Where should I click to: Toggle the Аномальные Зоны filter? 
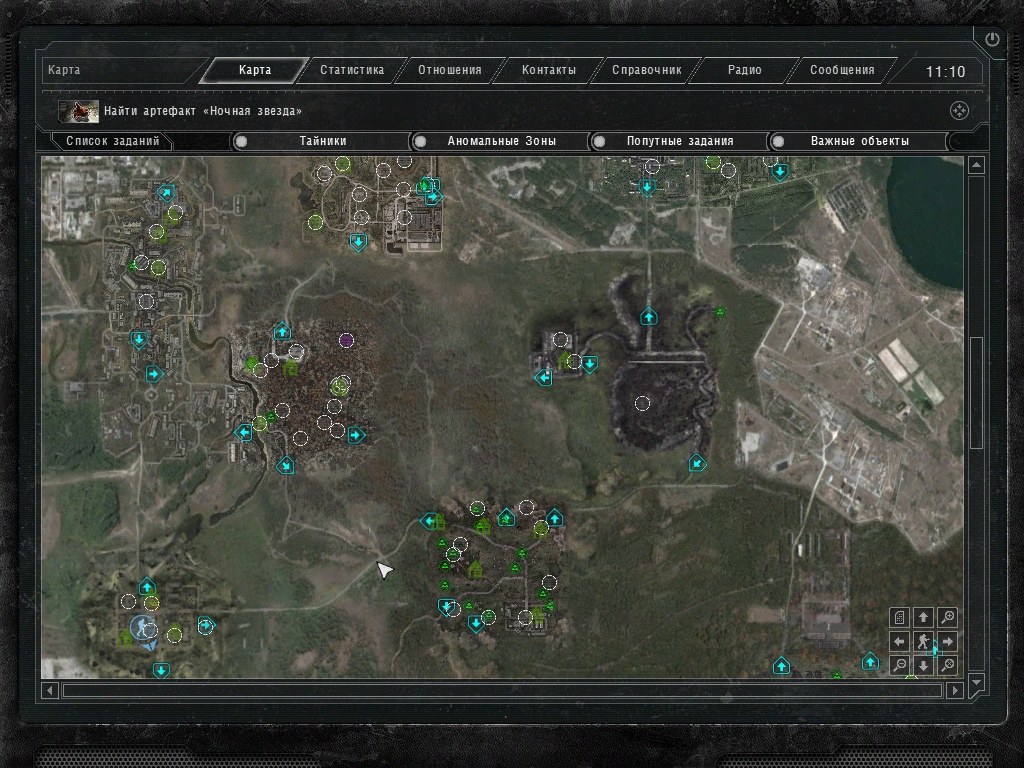(502, 141)
